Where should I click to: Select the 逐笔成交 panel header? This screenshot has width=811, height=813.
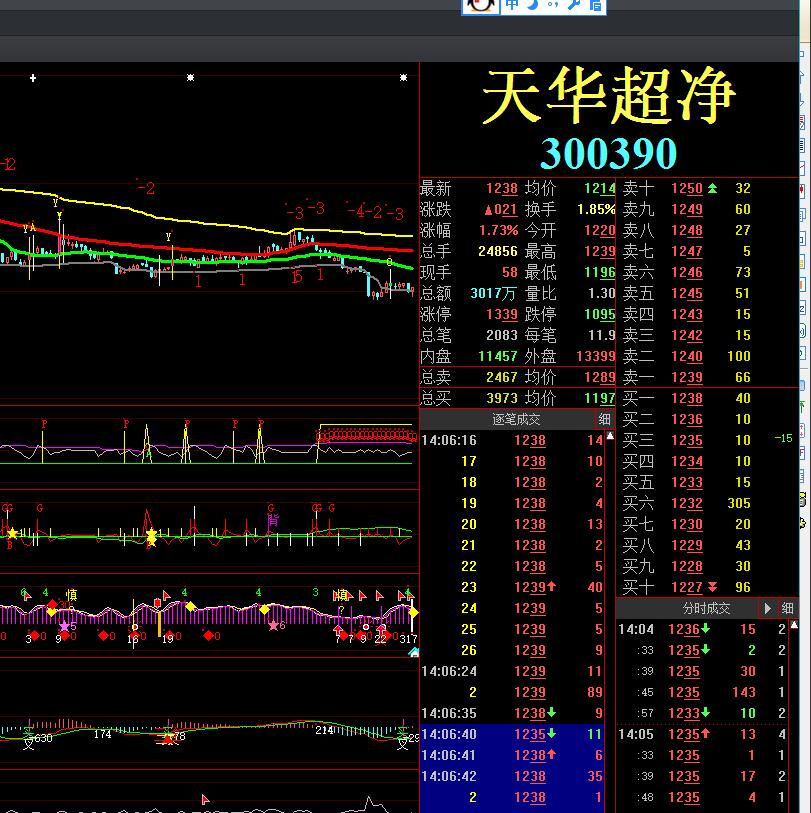click(x=516, y=419)
